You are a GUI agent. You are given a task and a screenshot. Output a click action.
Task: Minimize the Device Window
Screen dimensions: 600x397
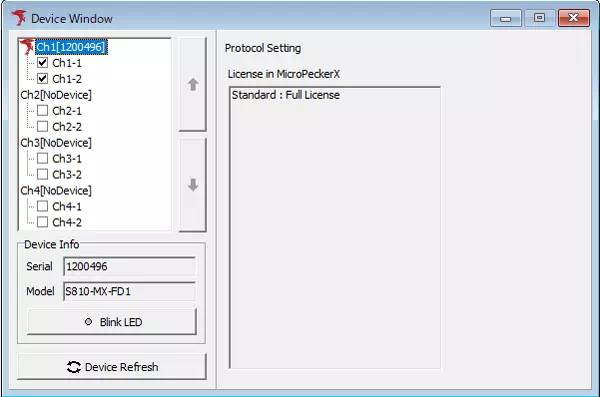[505, 18]
